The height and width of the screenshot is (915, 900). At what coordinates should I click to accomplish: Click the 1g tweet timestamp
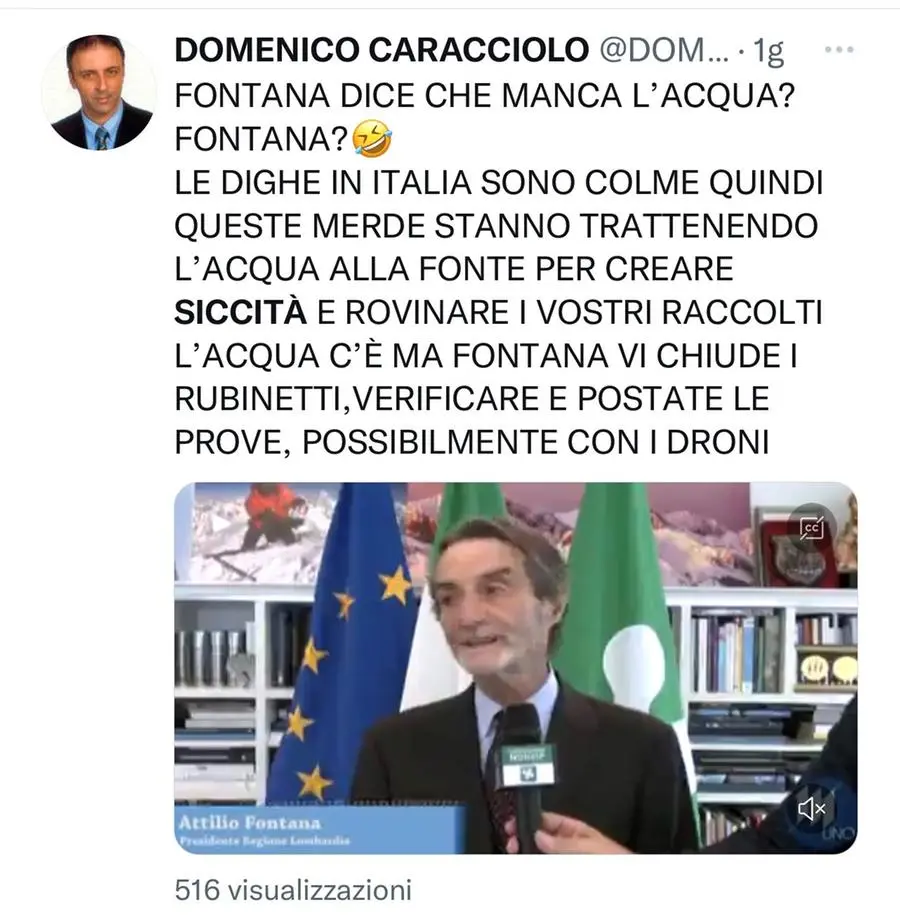(x=768, y=51)
